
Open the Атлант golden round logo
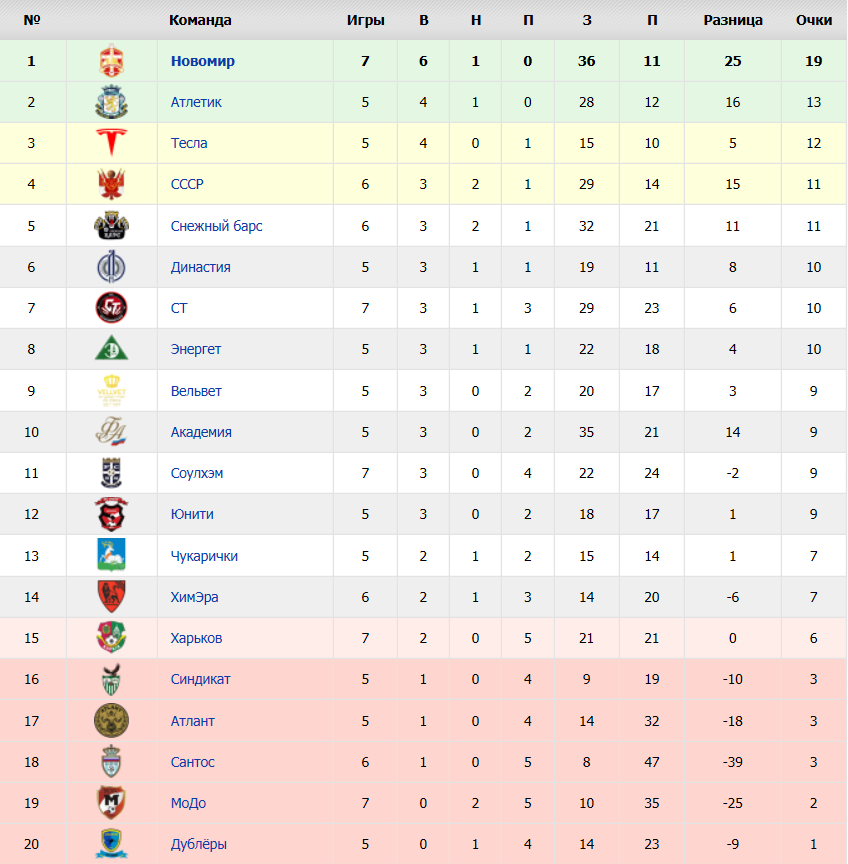111,720
